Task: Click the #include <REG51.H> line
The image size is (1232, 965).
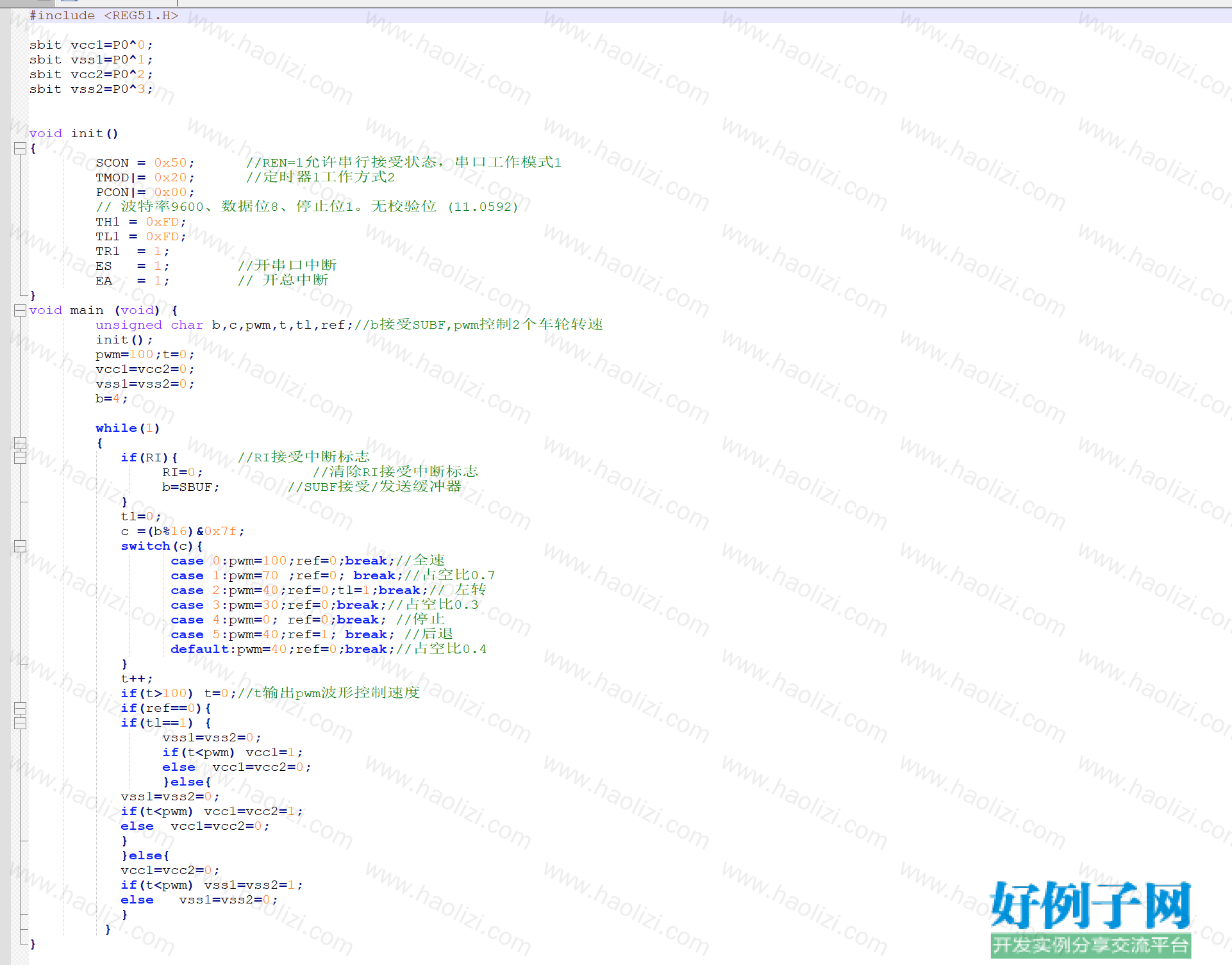Action: pyautogui.click(x=104, y=15)
